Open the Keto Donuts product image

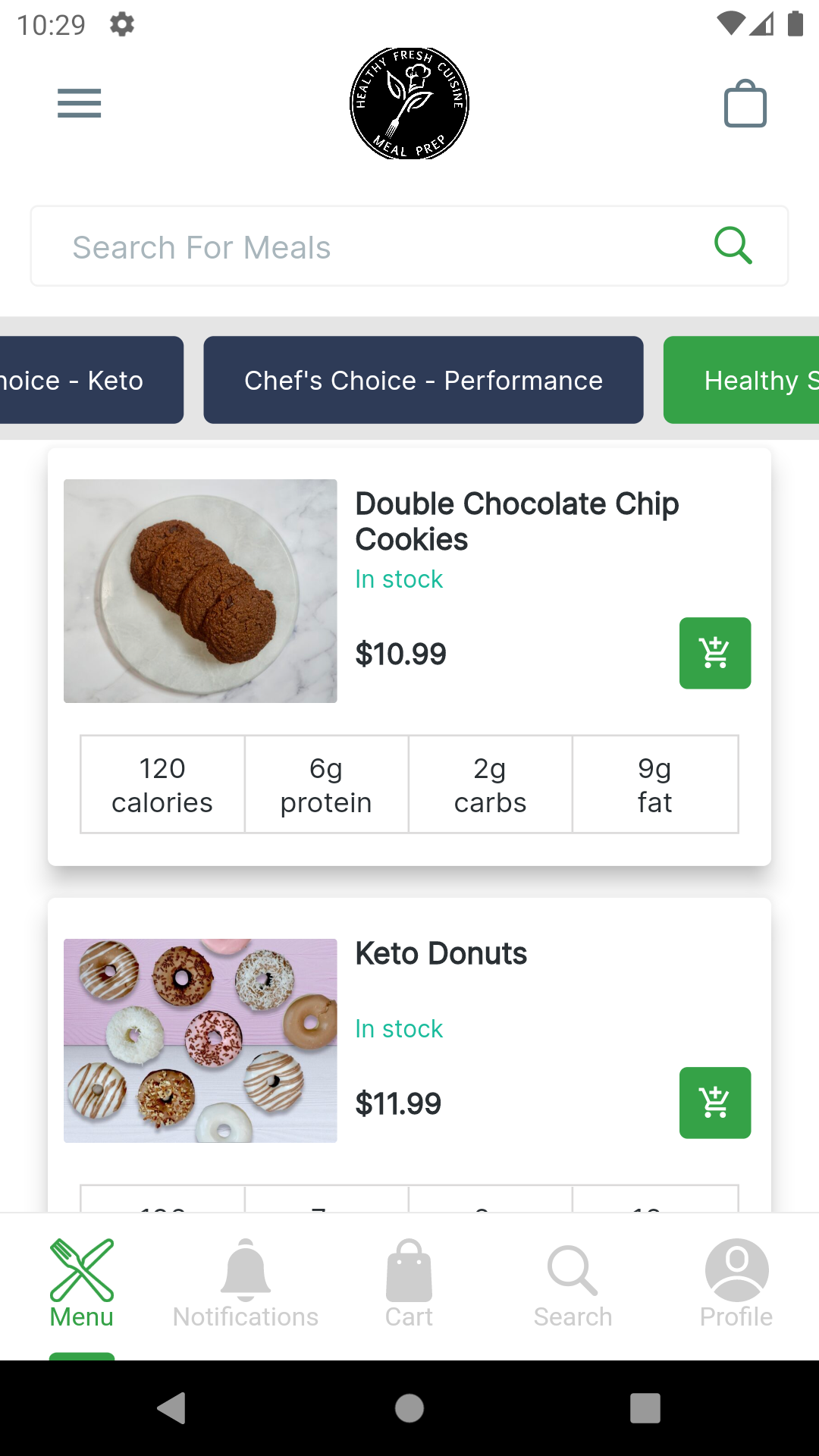(200, 1040)
